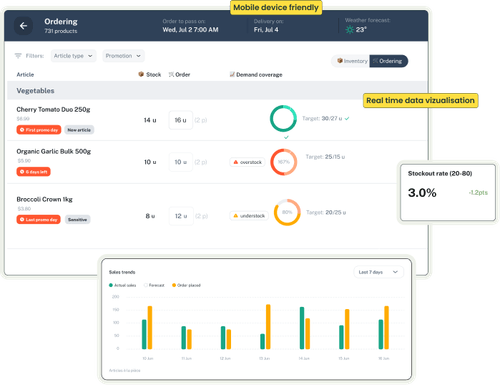Click the Stock column box icon
Viewport: 500px width, 385px height.
tap(141, 74)
